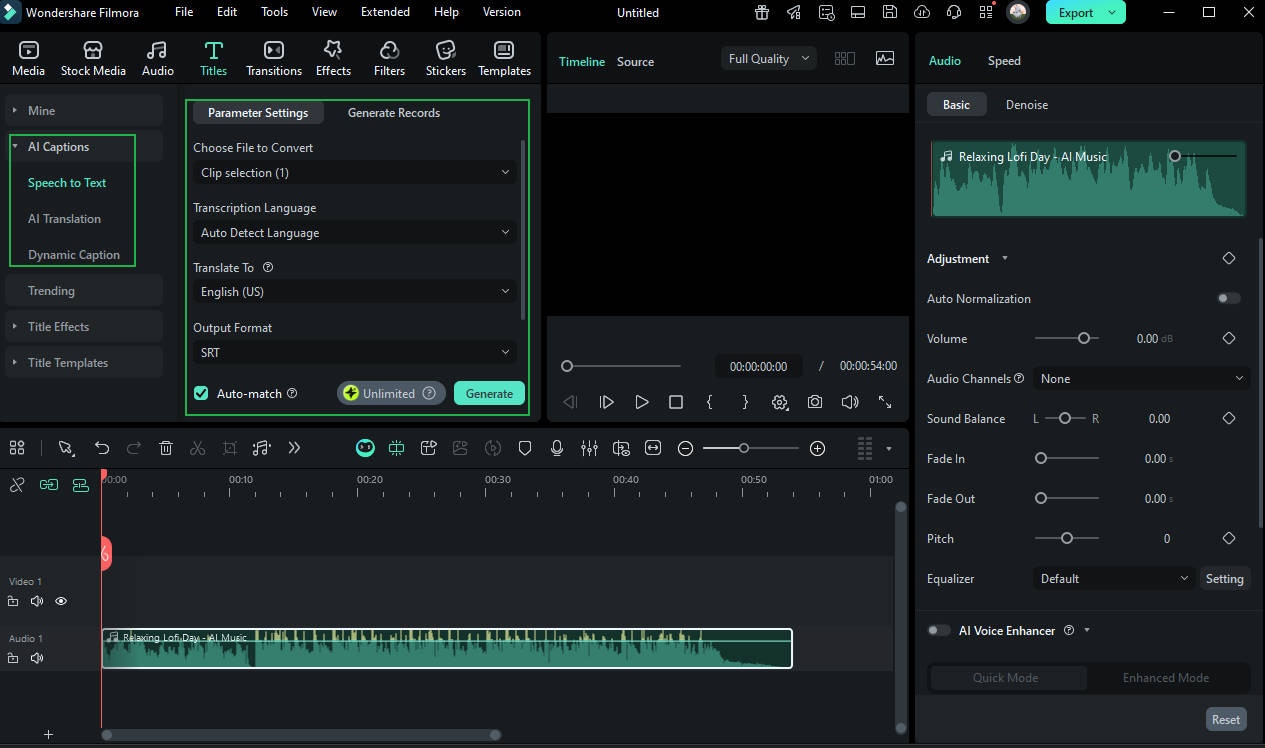Click the undo arrow in the timeline toolbar
Image resolution: width=1265 pixels, height=748 pixels.
(101, 448)
